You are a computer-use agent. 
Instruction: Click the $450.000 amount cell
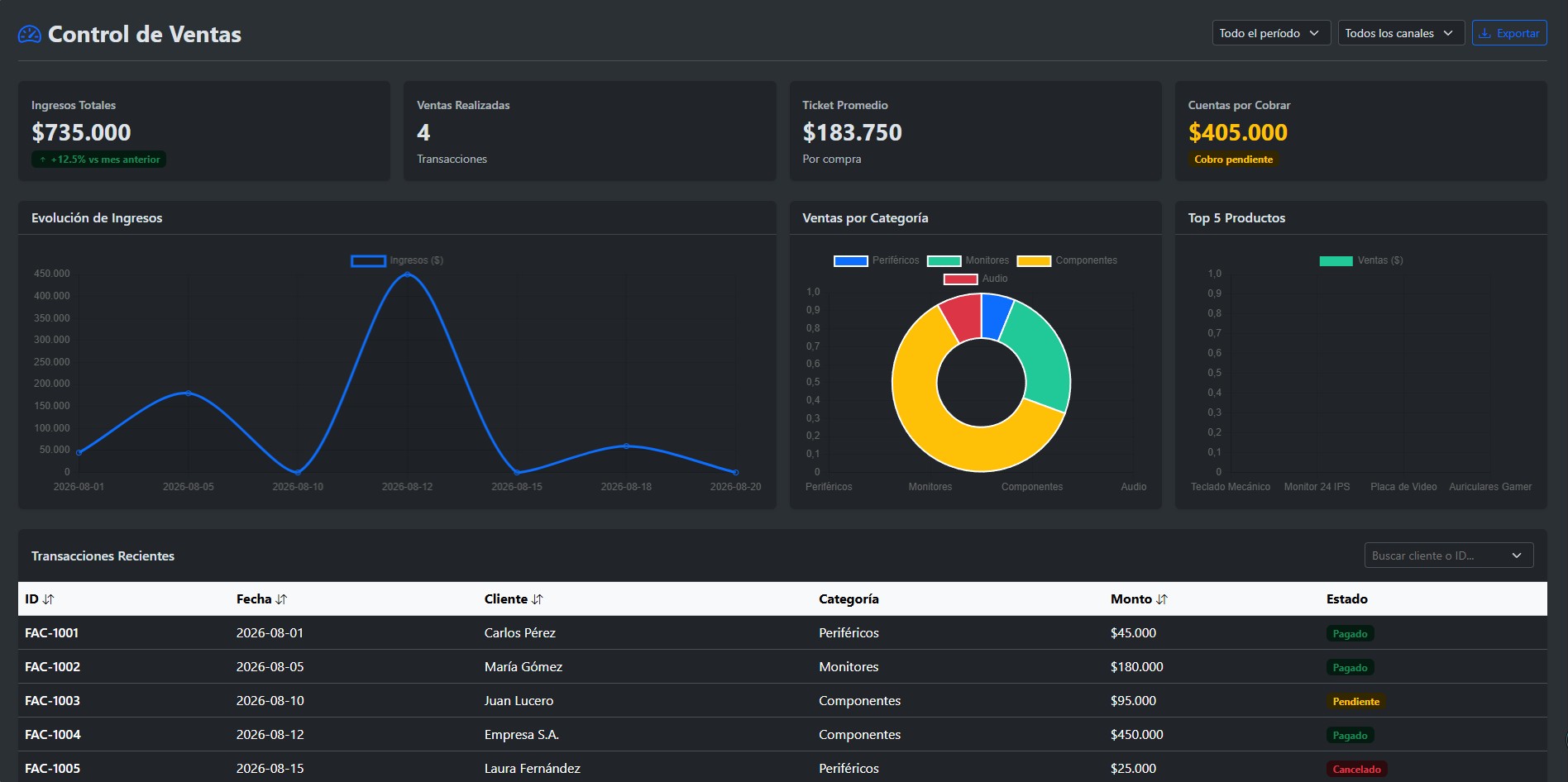pyautogui.click(x=1137, y=735)
